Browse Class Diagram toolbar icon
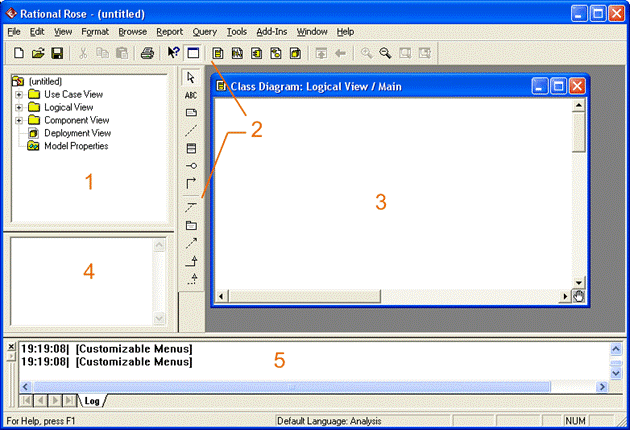Screen dimensions: 630x430 coord(218,53)
